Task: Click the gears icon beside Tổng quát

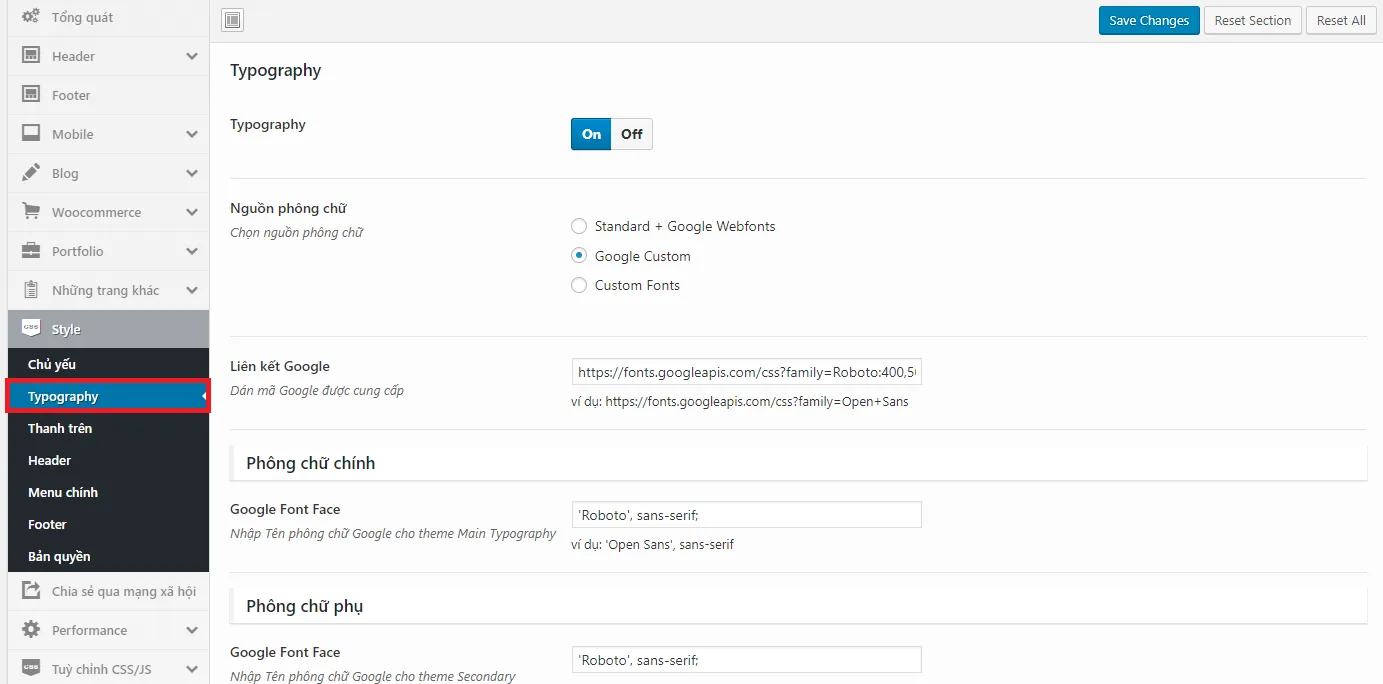Action: pyautogui.click(x=31, y=17)
